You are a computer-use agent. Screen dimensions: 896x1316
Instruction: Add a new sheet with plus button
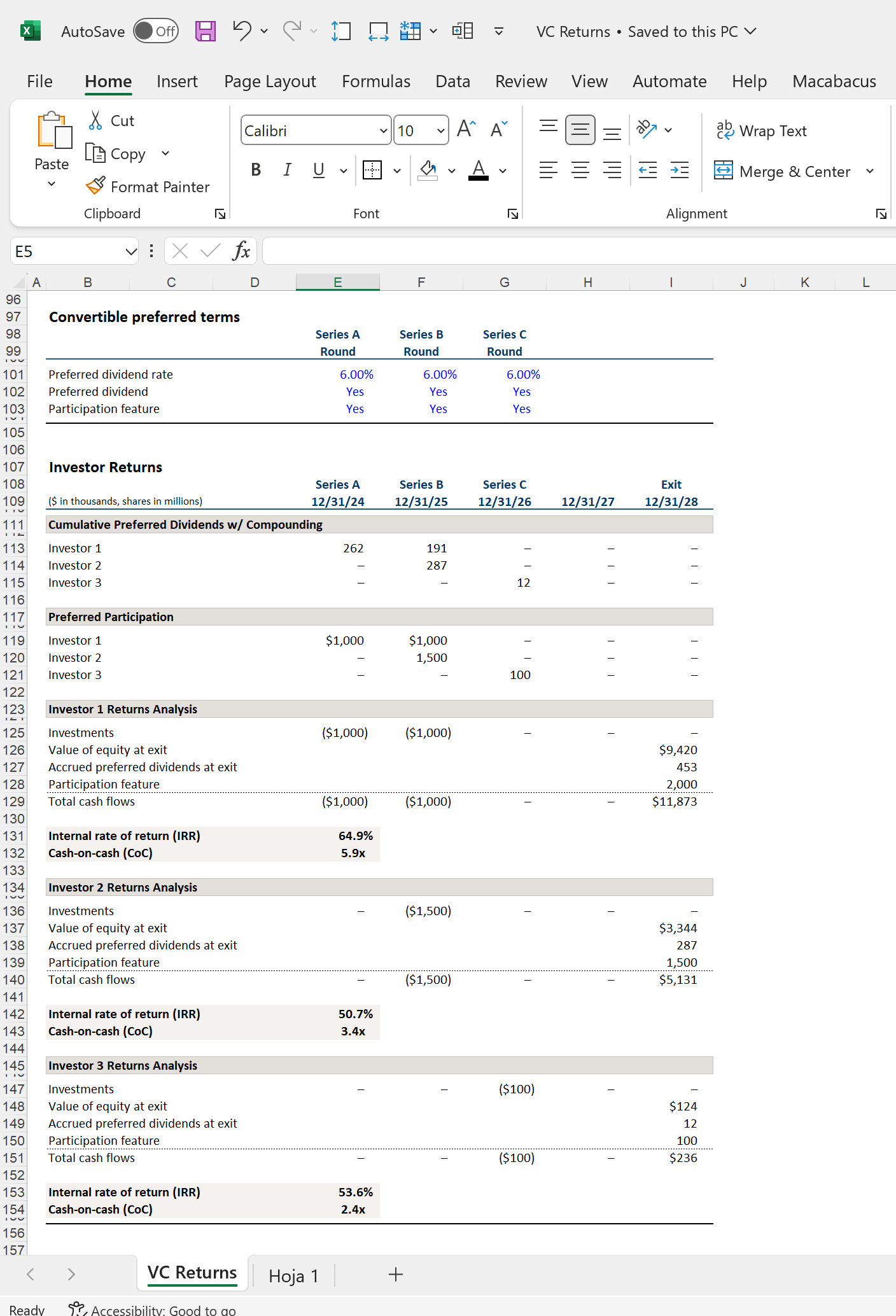(395, 1275)
